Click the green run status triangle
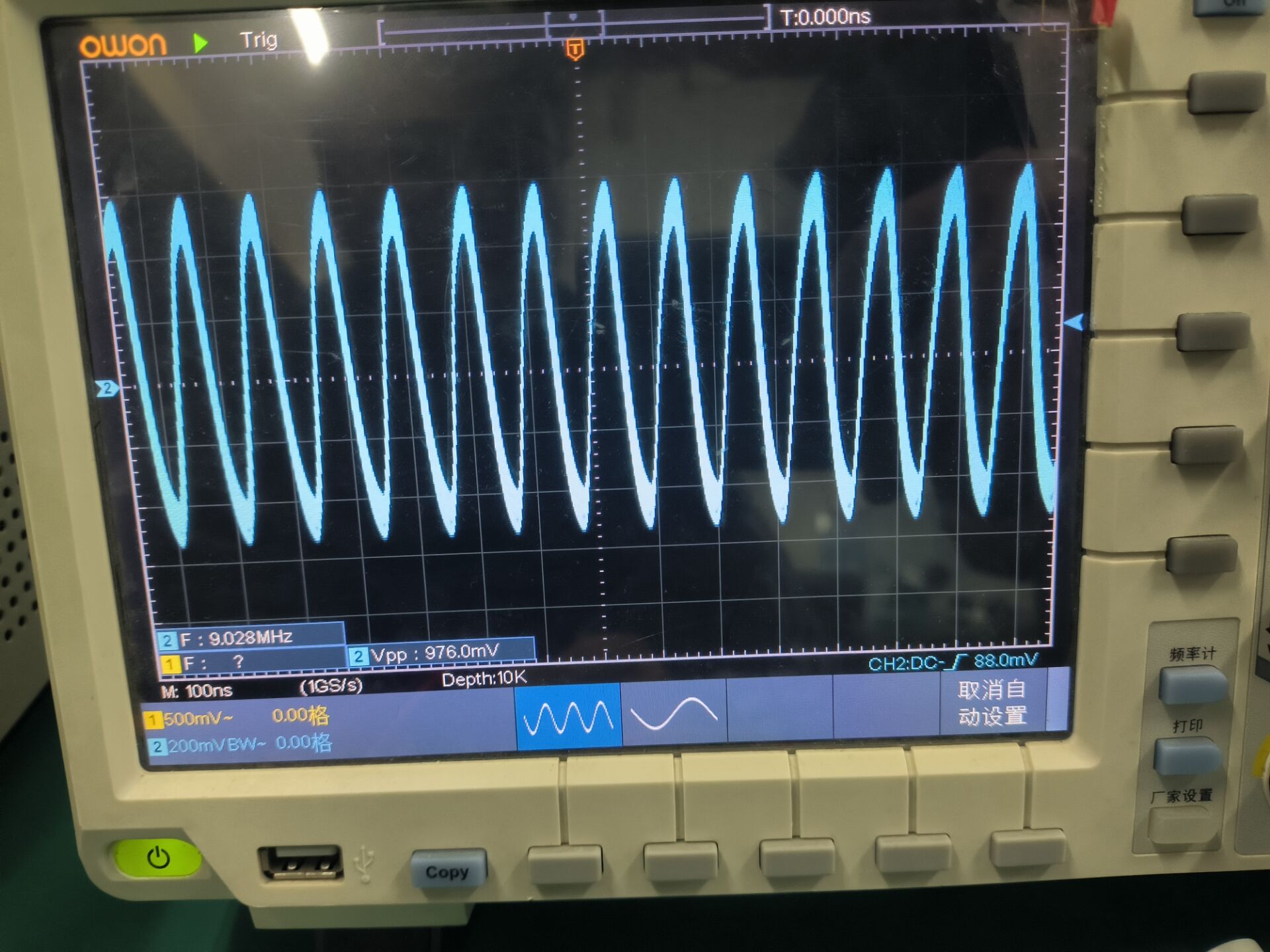 pyautogui.click(x=200, y=44)
